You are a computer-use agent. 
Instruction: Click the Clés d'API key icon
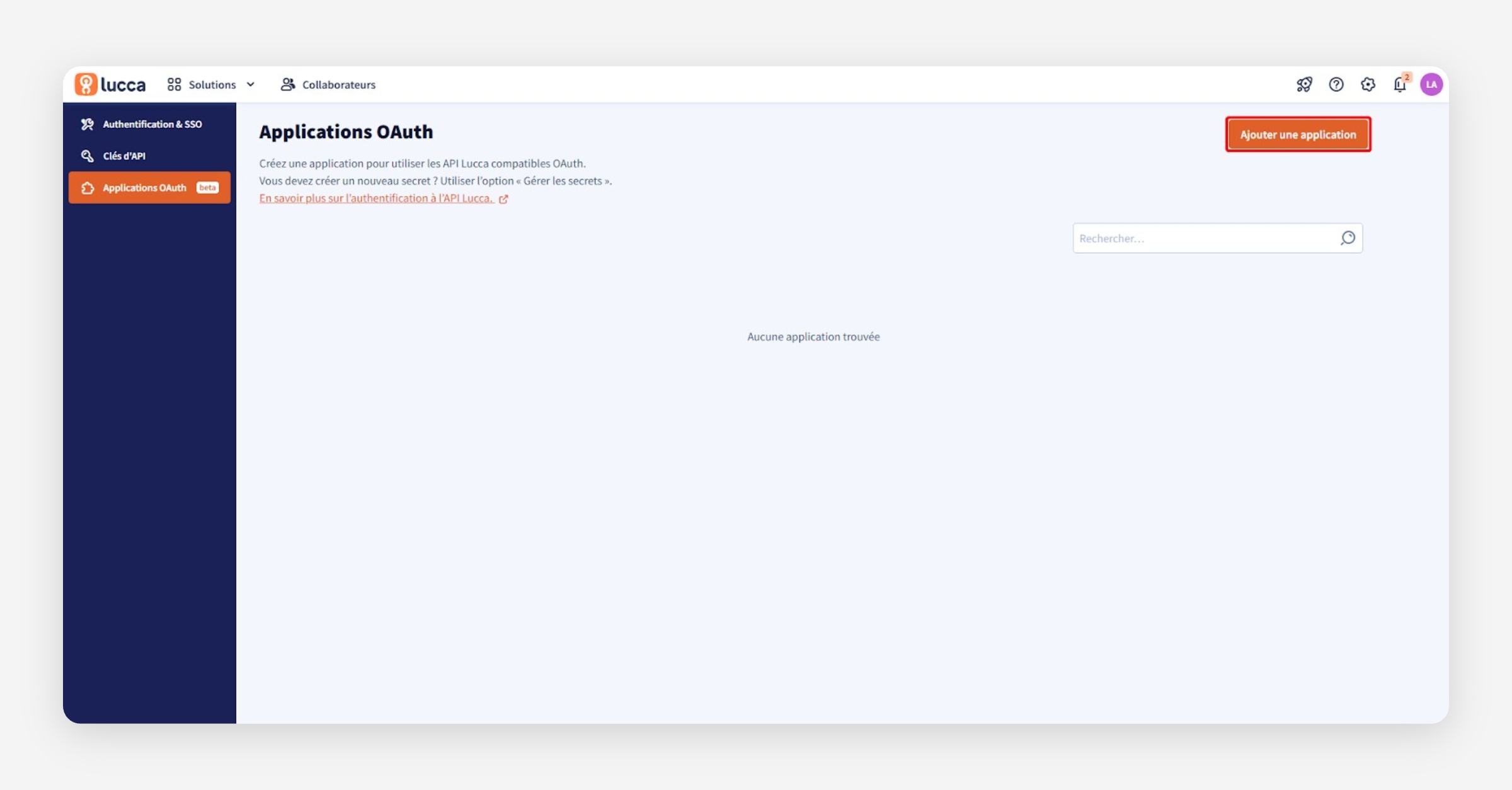88,156
